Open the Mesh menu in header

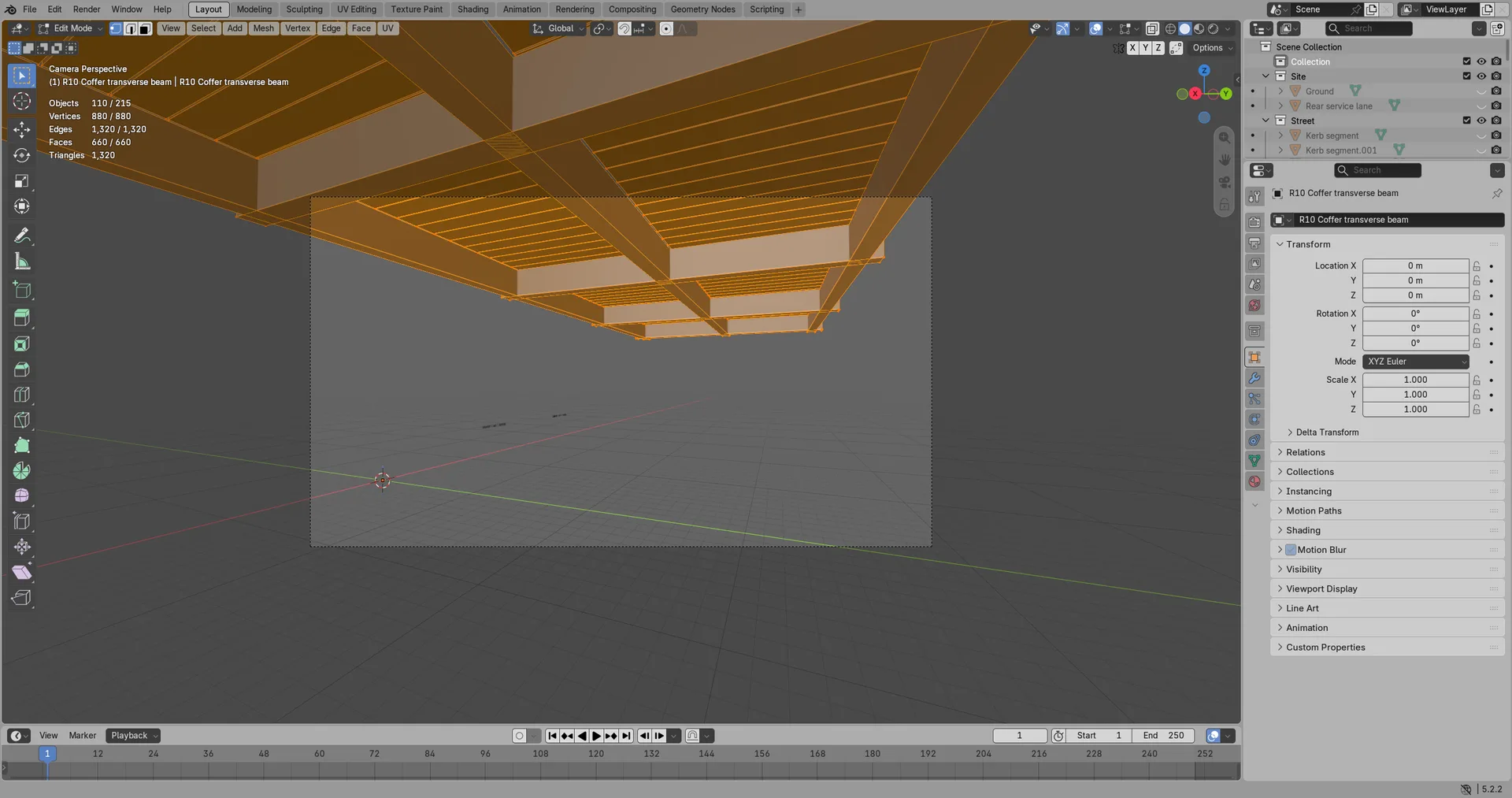click(263, 28)
